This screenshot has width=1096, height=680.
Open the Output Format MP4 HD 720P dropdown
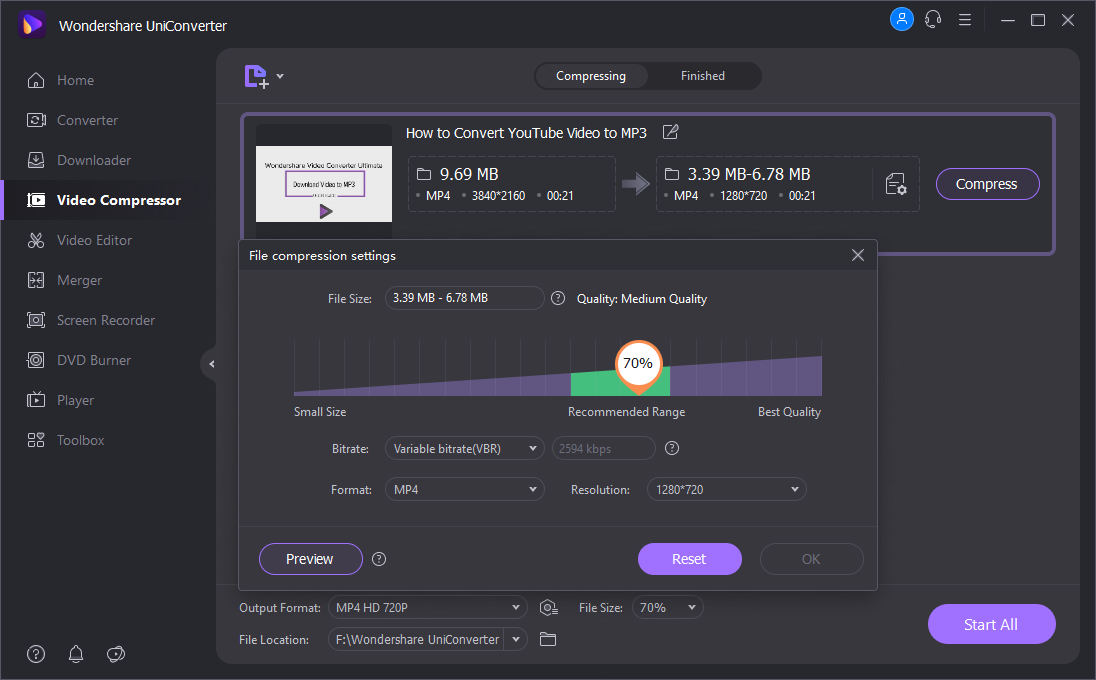point(428,608)
